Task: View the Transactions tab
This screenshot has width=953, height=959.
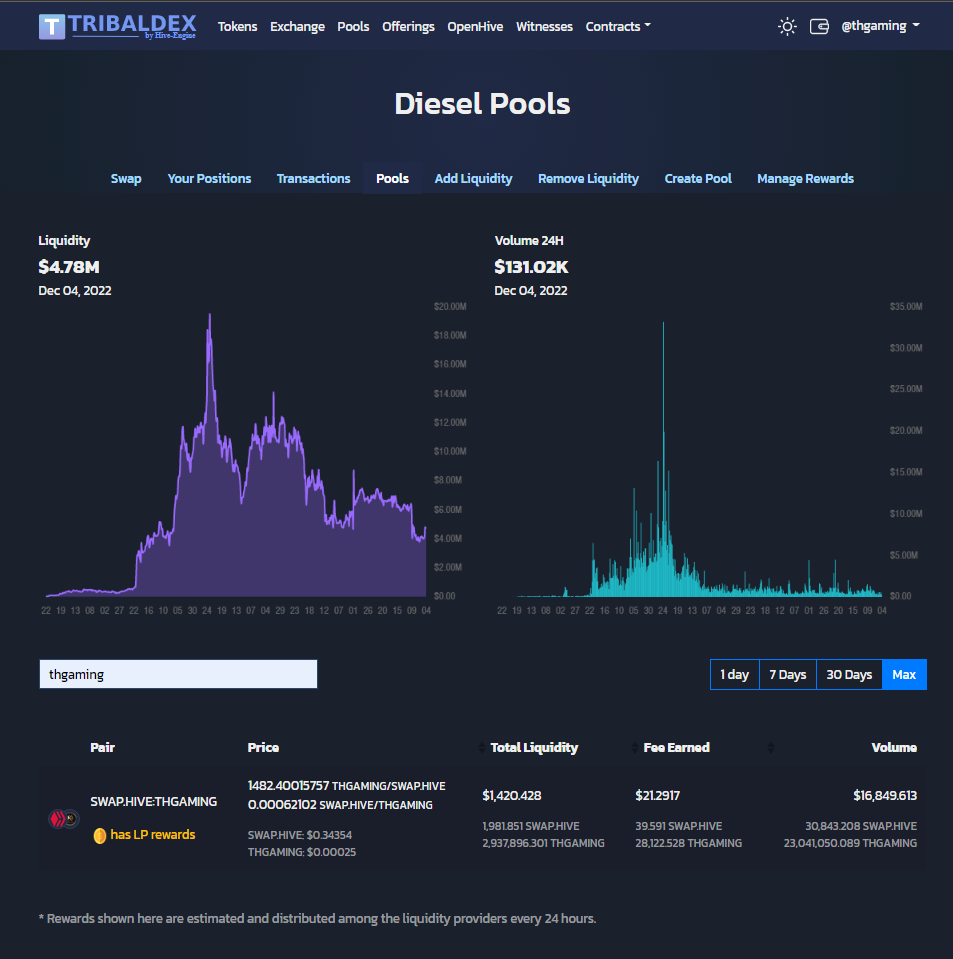Action: (313, 179)
